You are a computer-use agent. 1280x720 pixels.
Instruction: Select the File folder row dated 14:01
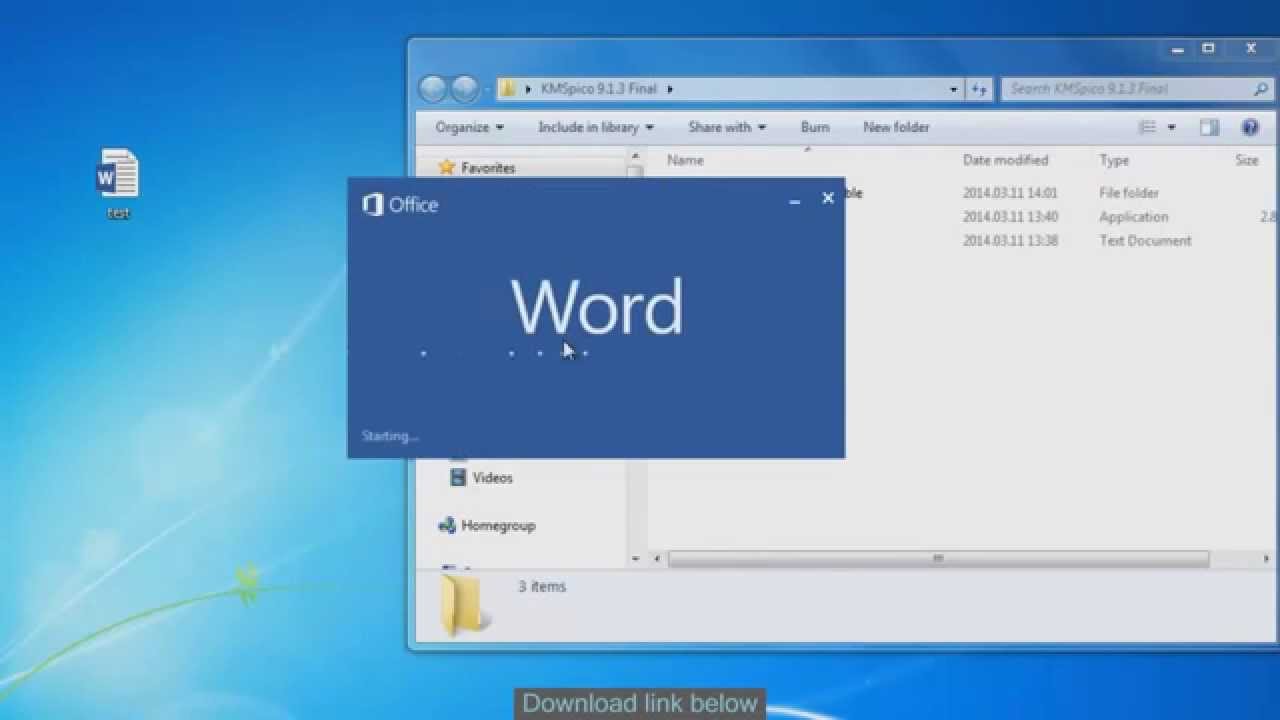1060,193
